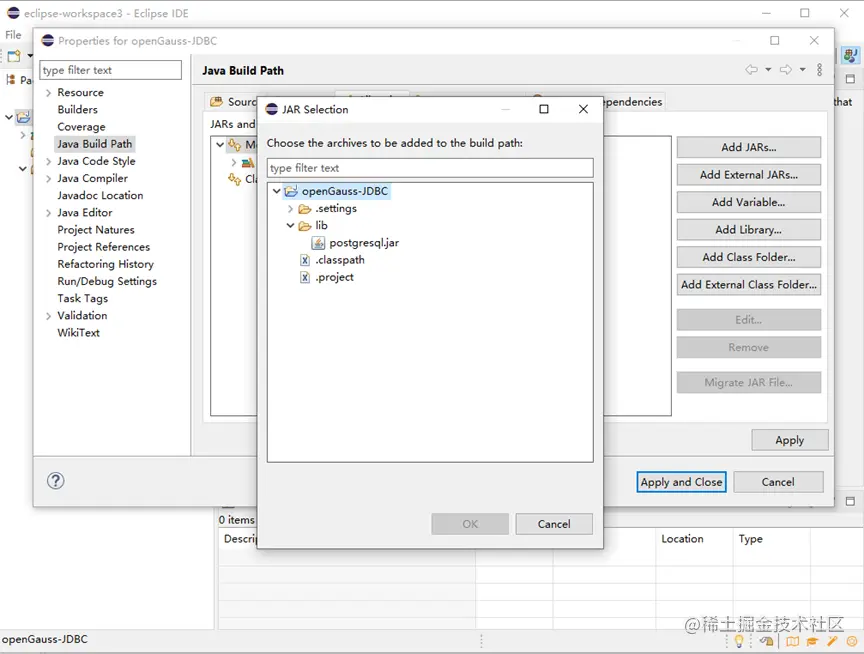Expand the Java Editor category

[x=48, y=213]
